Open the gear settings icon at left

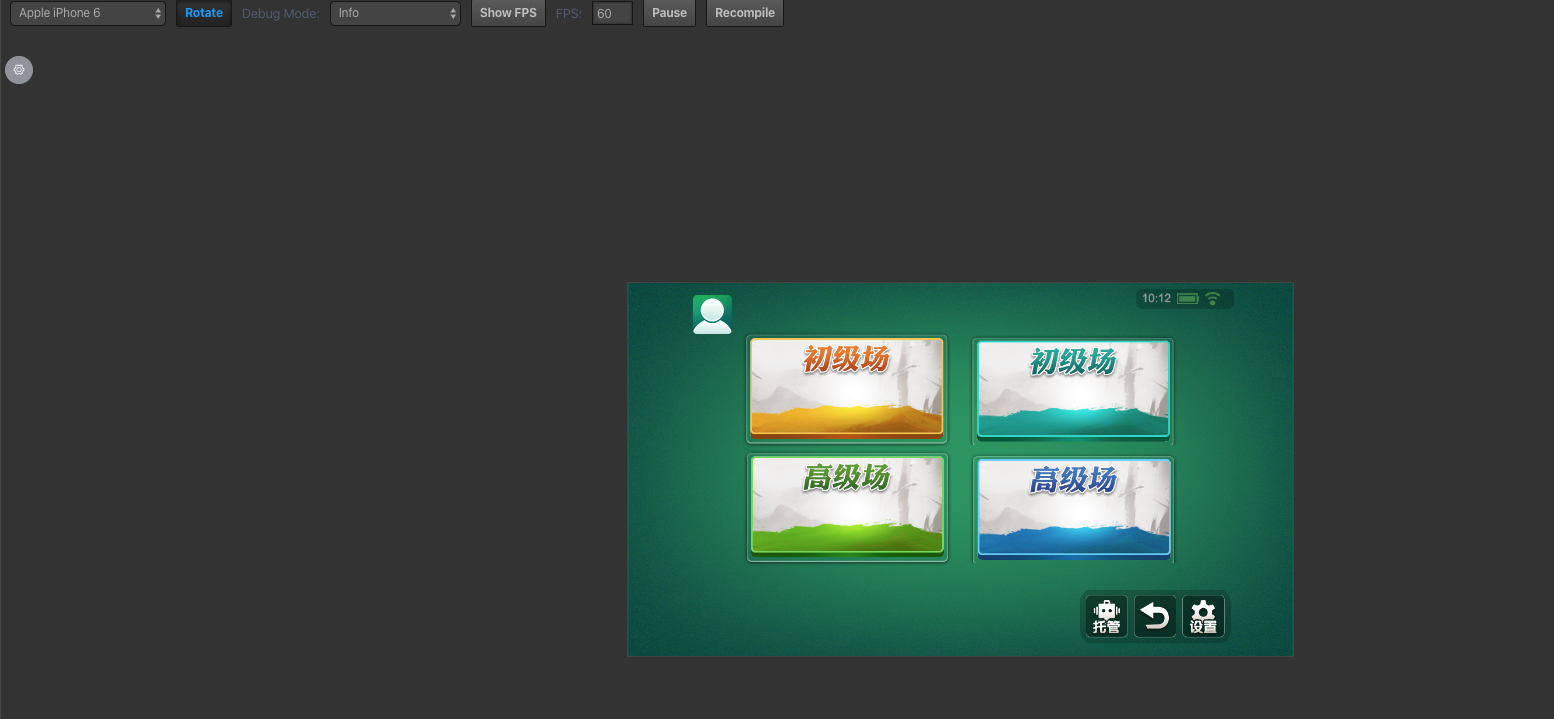tap(19, 70)
